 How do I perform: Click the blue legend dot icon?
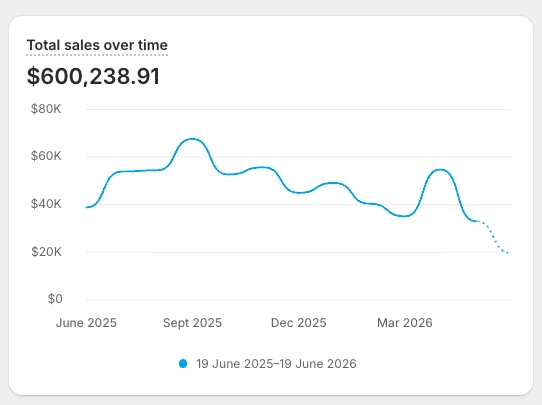(x=183, y=364)
